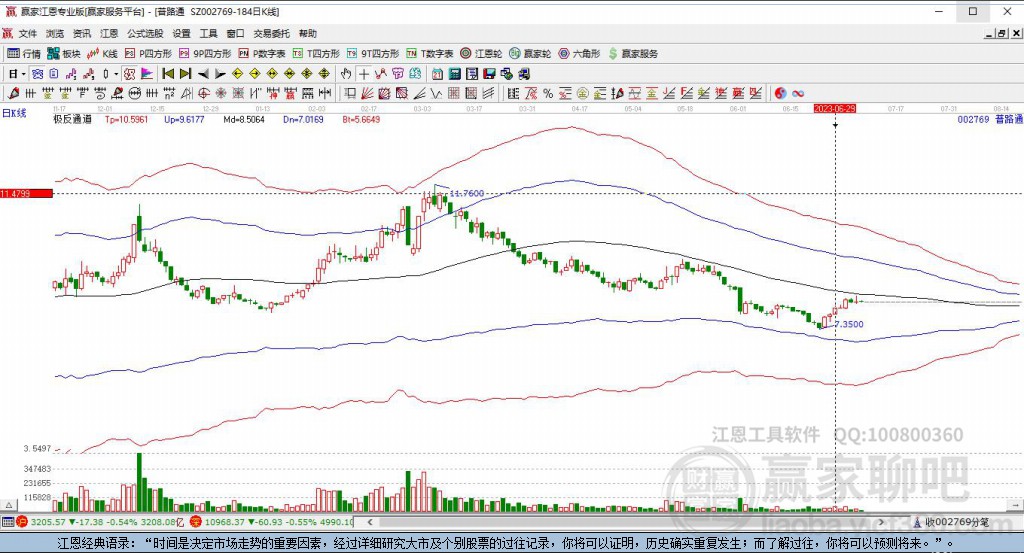Open the 文件 menu

click(x=27, y=33)
